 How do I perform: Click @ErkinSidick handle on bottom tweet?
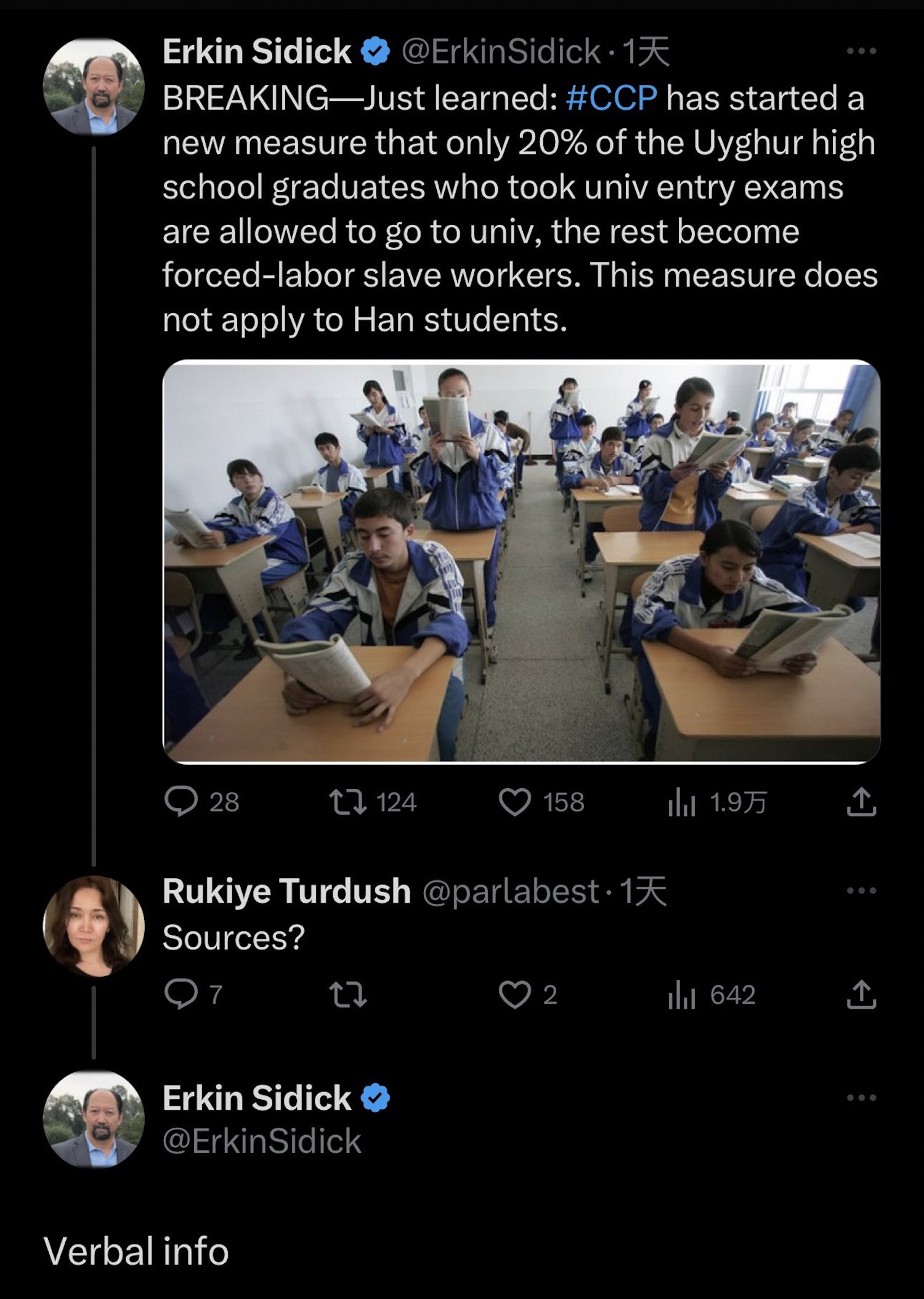coord(261,1141)
